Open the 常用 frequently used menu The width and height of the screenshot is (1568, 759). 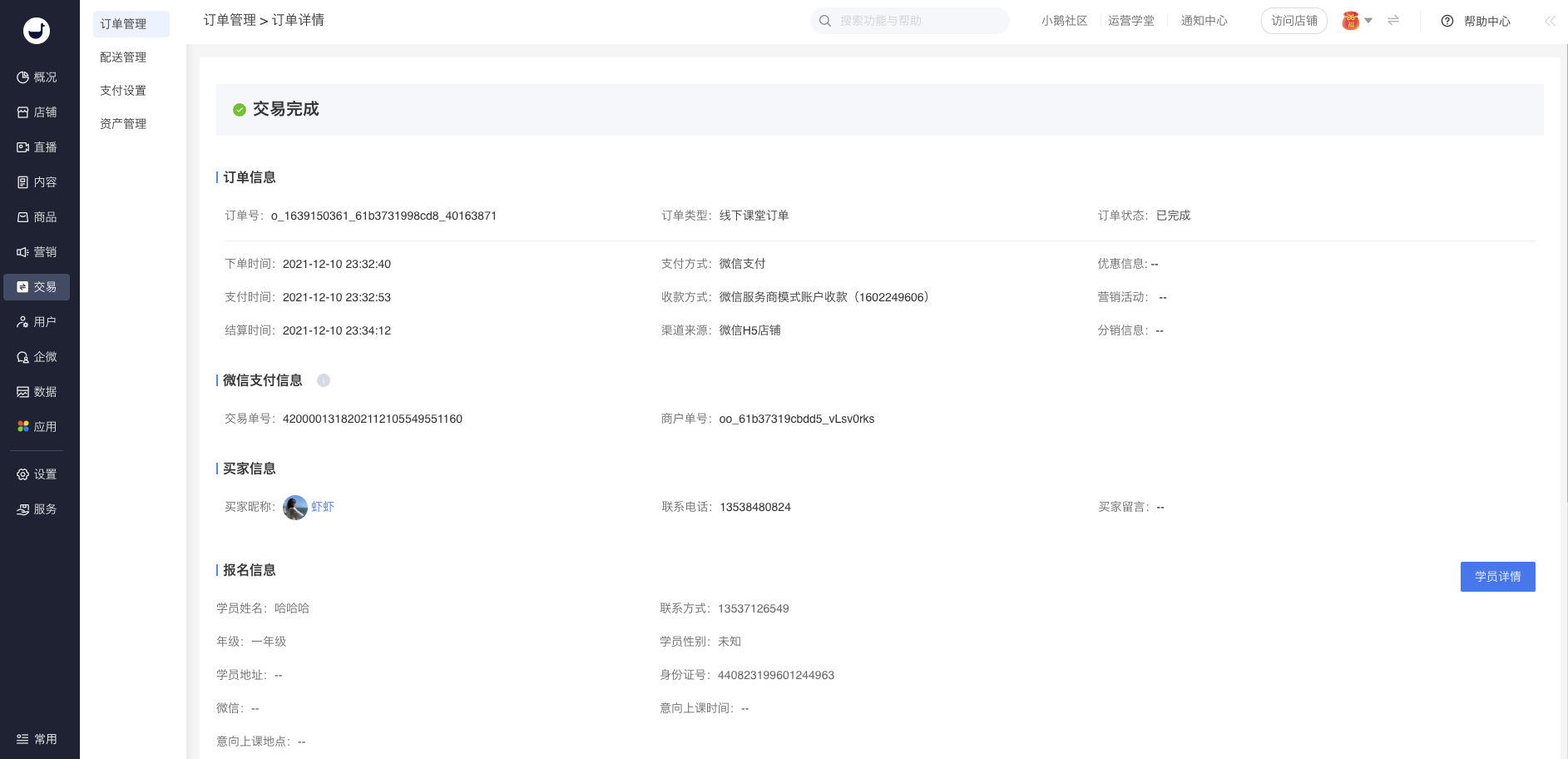click(37, 739)
